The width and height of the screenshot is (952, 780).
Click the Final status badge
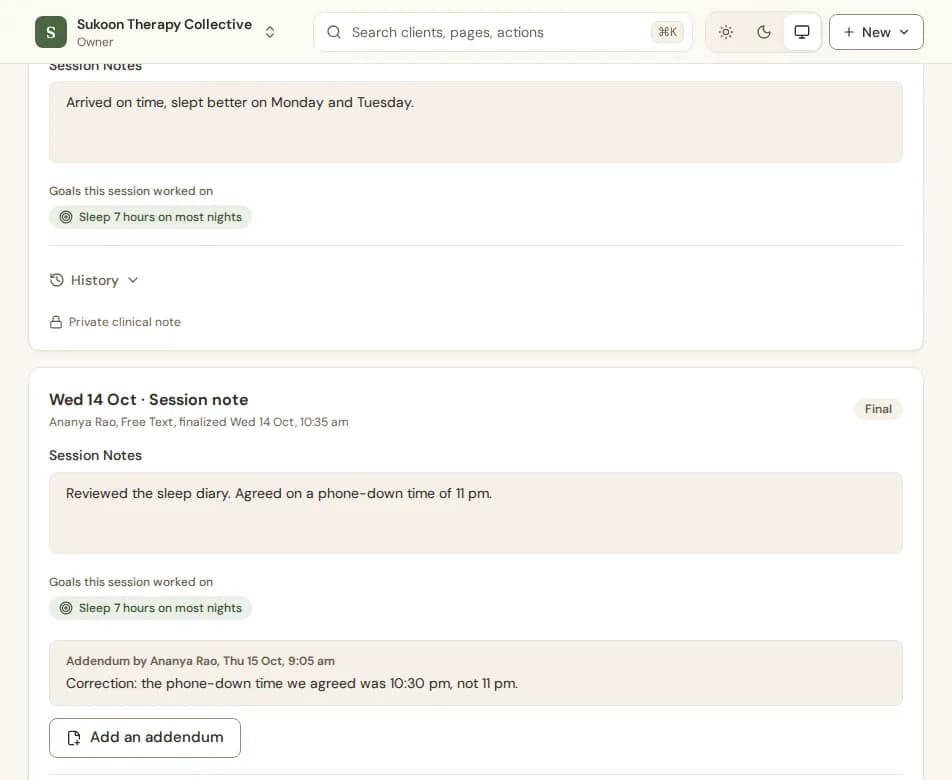click(879, 409)
